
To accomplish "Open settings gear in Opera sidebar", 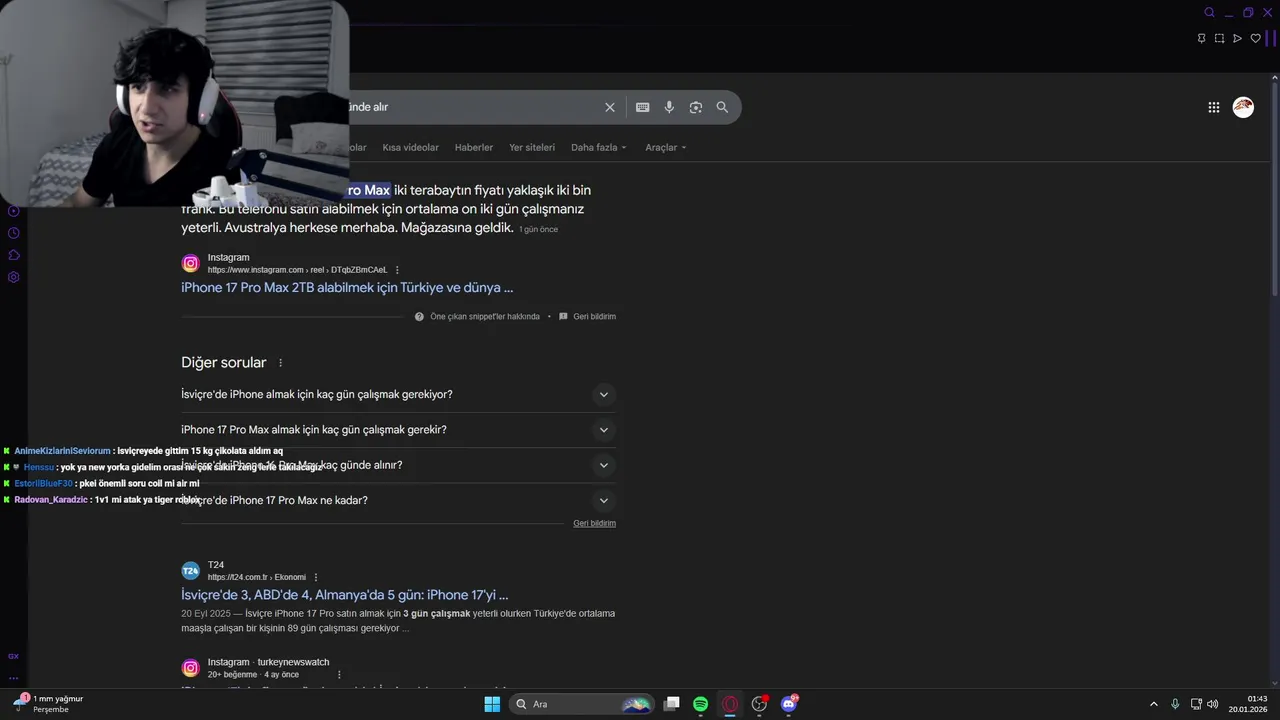I will click(x=14, y=277).
